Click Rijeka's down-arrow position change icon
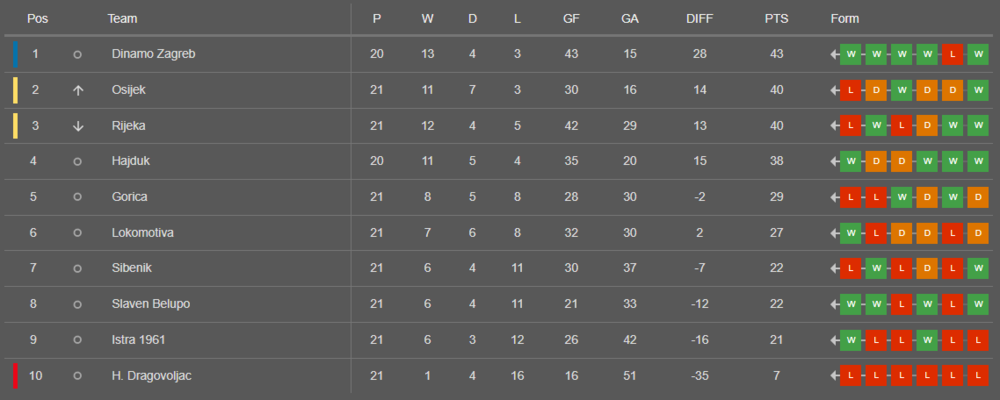This screenshot has height=400, width=1000. (x=78, y=126)
